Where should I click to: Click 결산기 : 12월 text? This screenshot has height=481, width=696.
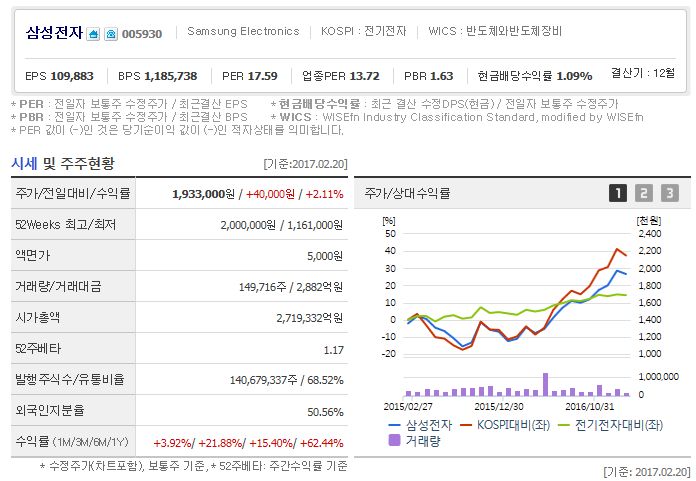point(643,72)
